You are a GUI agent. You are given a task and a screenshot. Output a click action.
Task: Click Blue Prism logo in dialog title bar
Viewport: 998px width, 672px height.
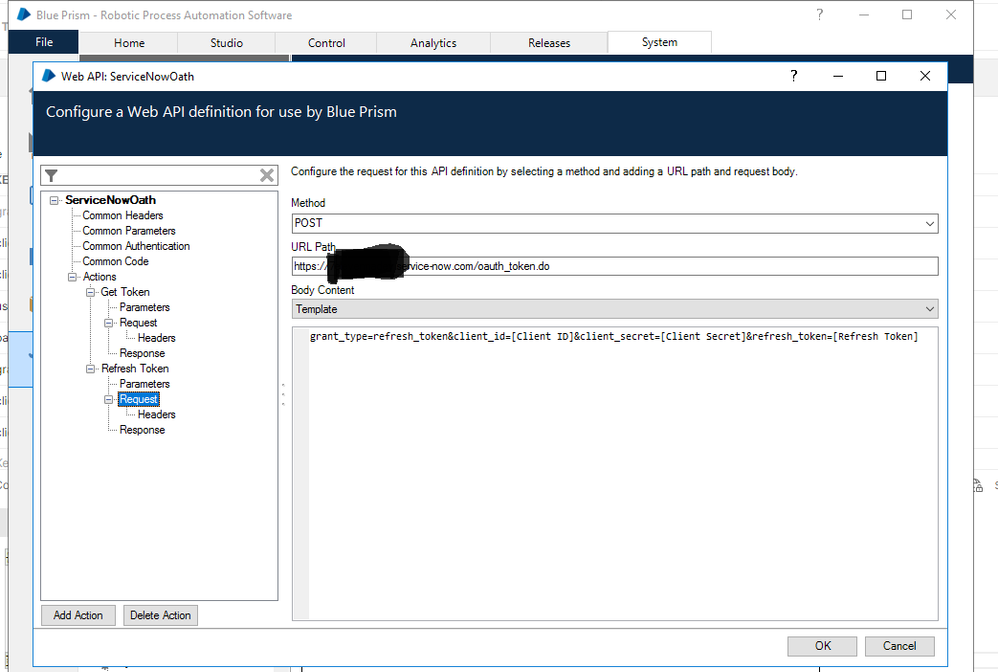click(x=48, y=76)
